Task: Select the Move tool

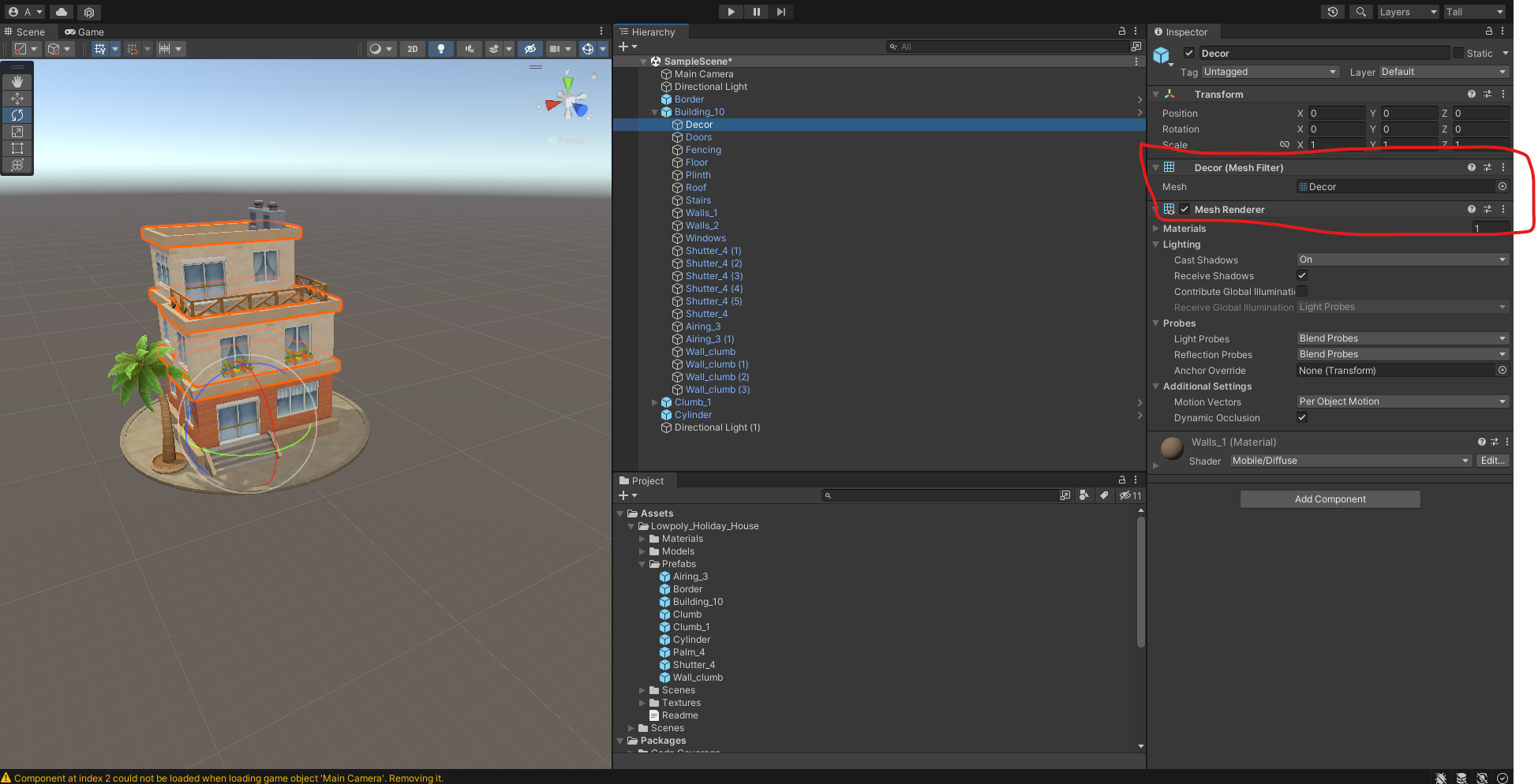Action: tap(17, 99)
